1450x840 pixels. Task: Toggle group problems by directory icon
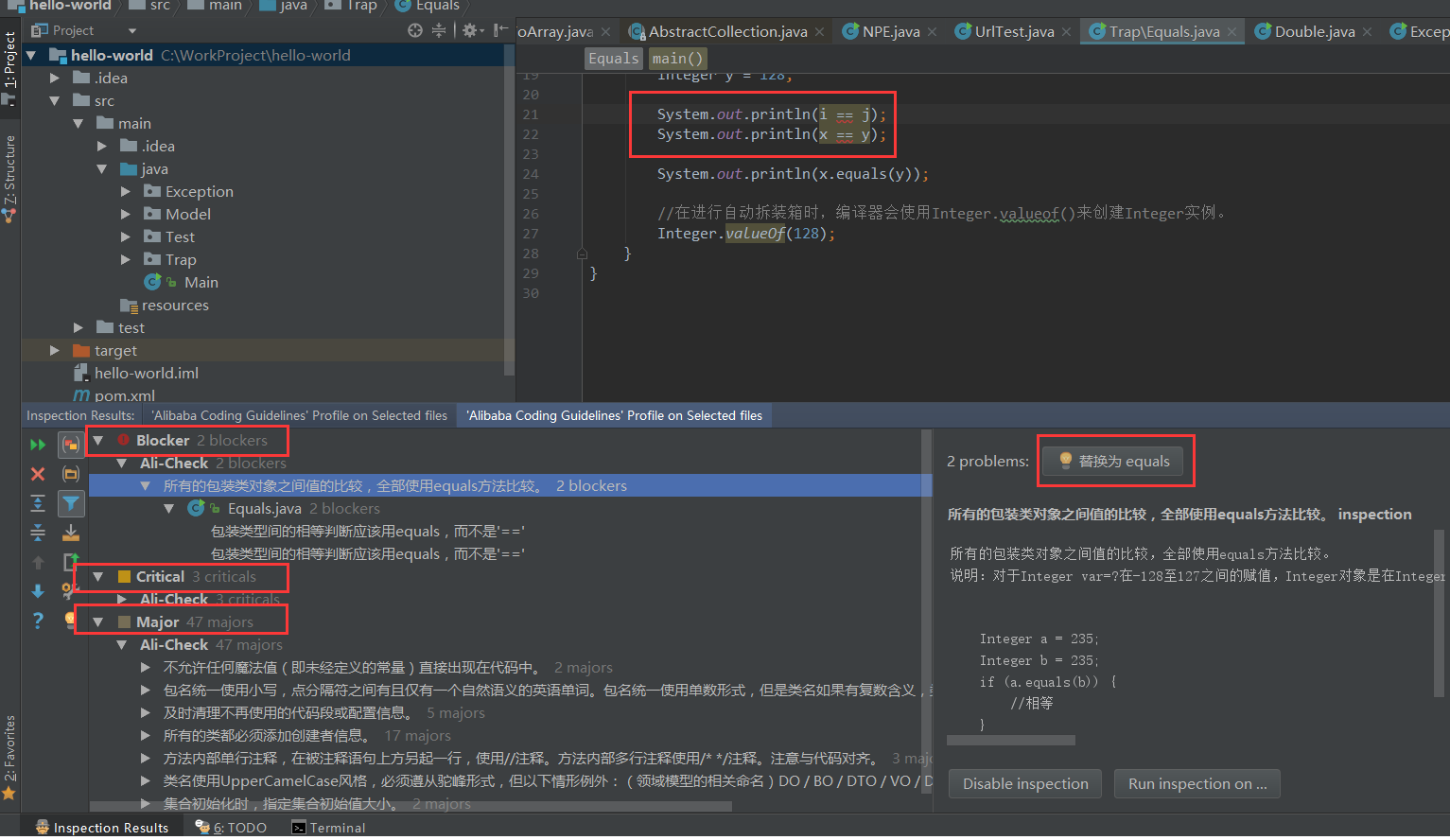(x=71, y=473)
